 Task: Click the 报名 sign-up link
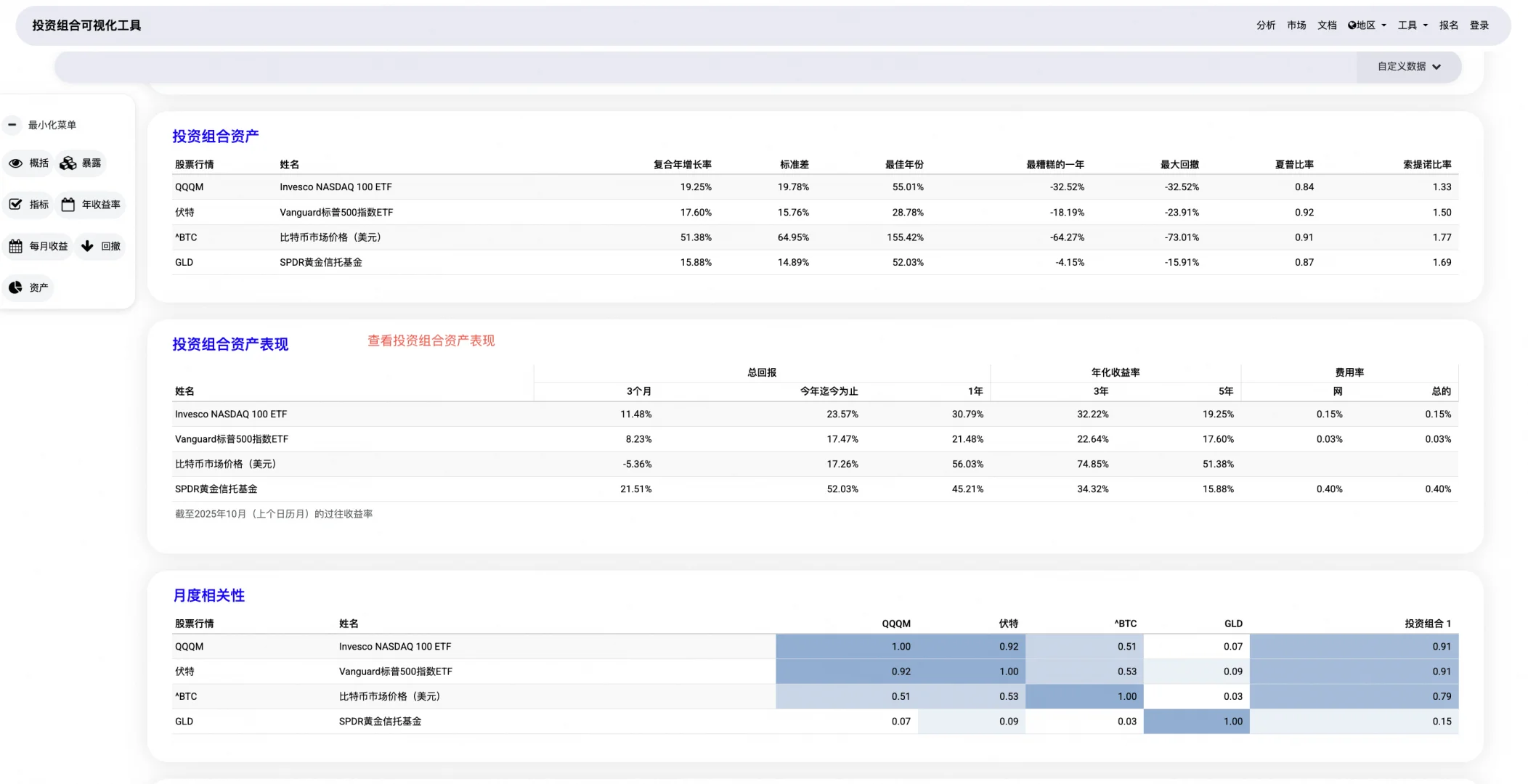click(1448, 25)
